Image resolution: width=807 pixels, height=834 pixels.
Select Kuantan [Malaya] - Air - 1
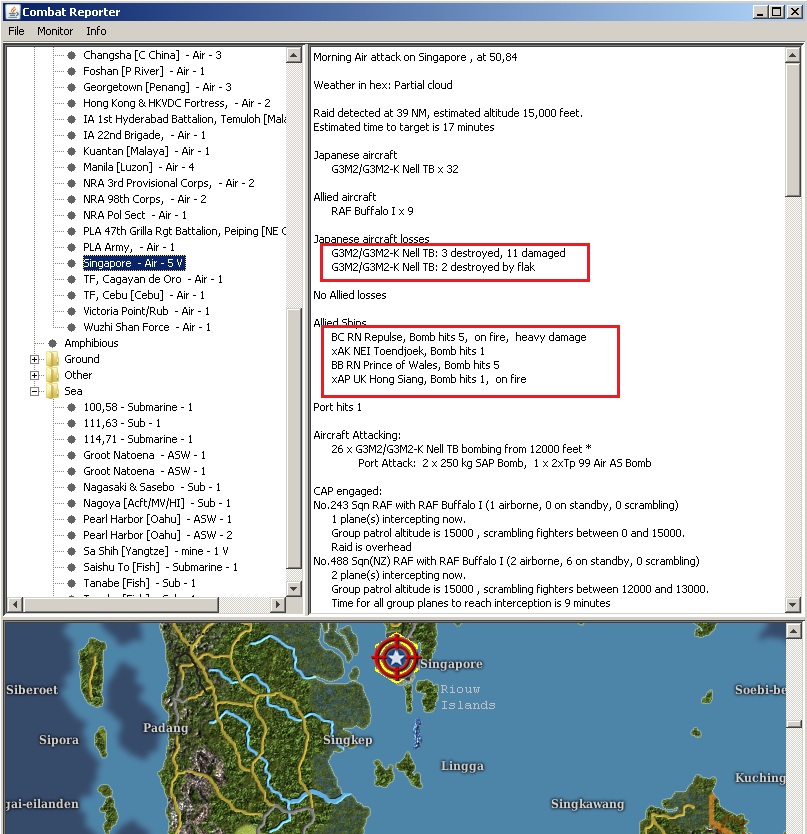(146, 151)
